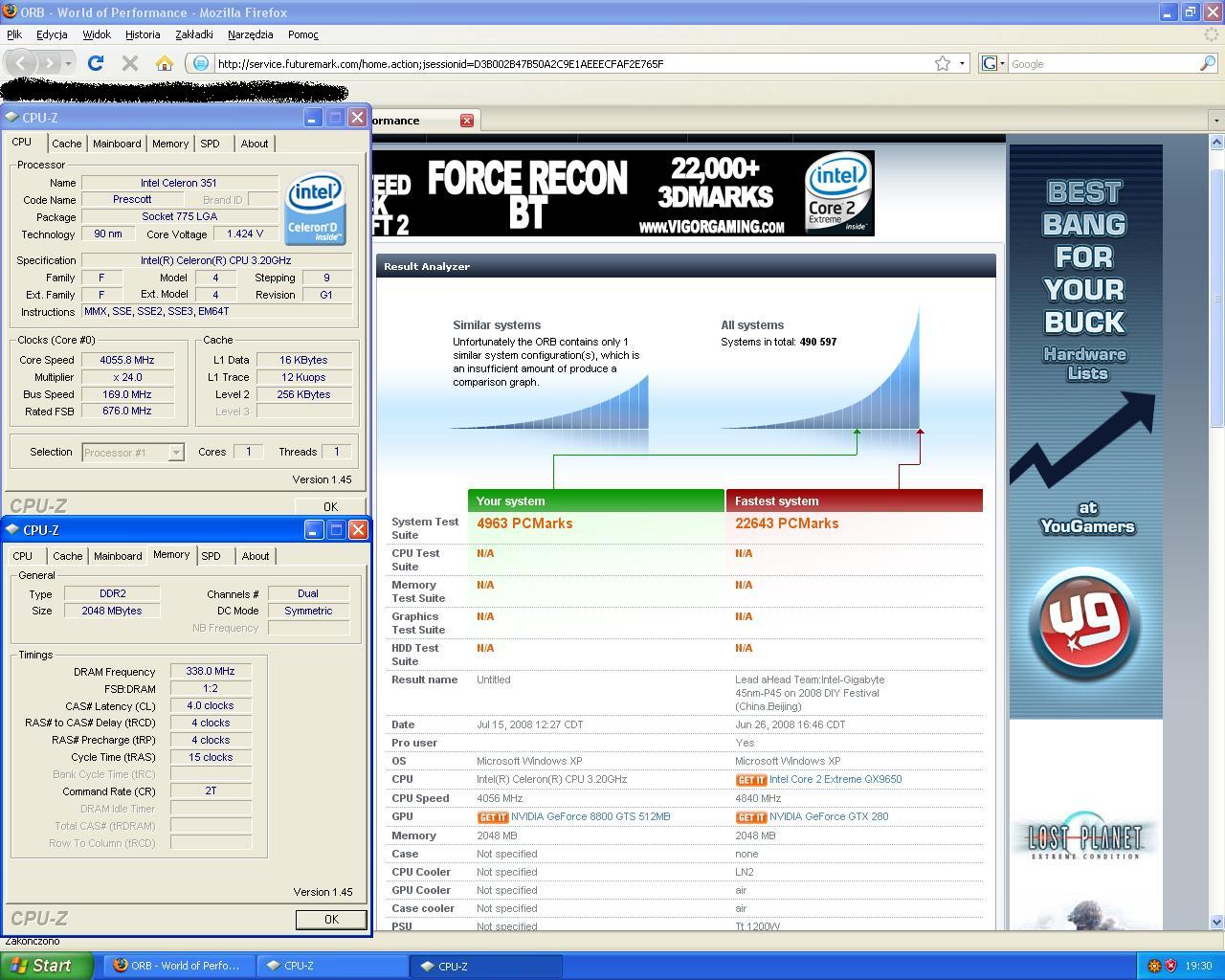
Task: Click the orange system tray icon
Action: pyautogui.click(x=1154, y=966)
